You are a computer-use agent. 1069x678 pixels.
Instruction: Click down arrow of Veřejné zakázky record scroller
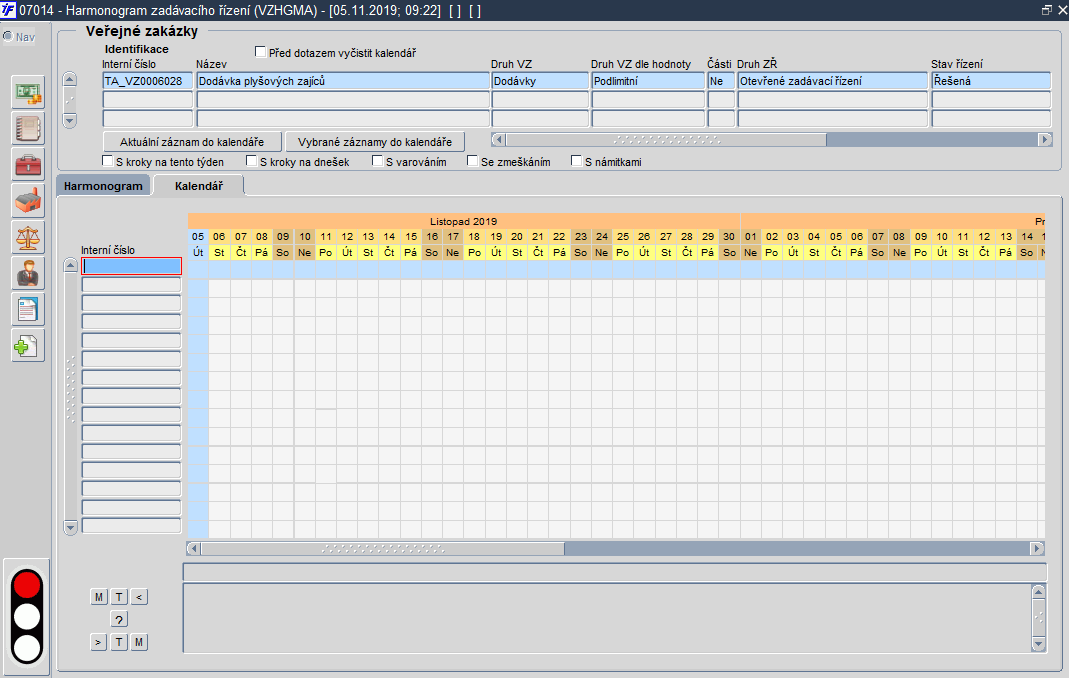(x=70, y=121)
